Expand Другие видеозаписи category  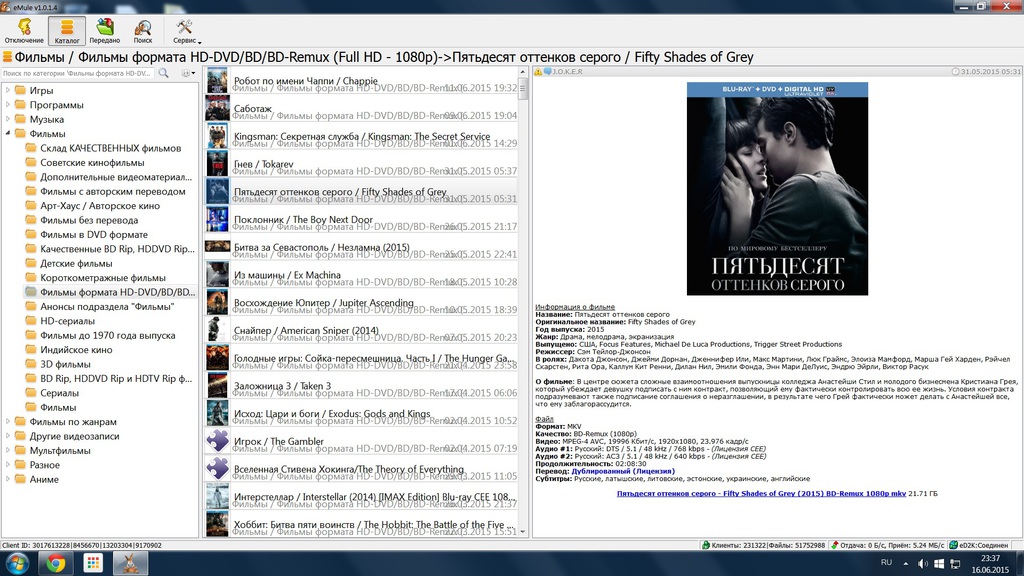8,436
